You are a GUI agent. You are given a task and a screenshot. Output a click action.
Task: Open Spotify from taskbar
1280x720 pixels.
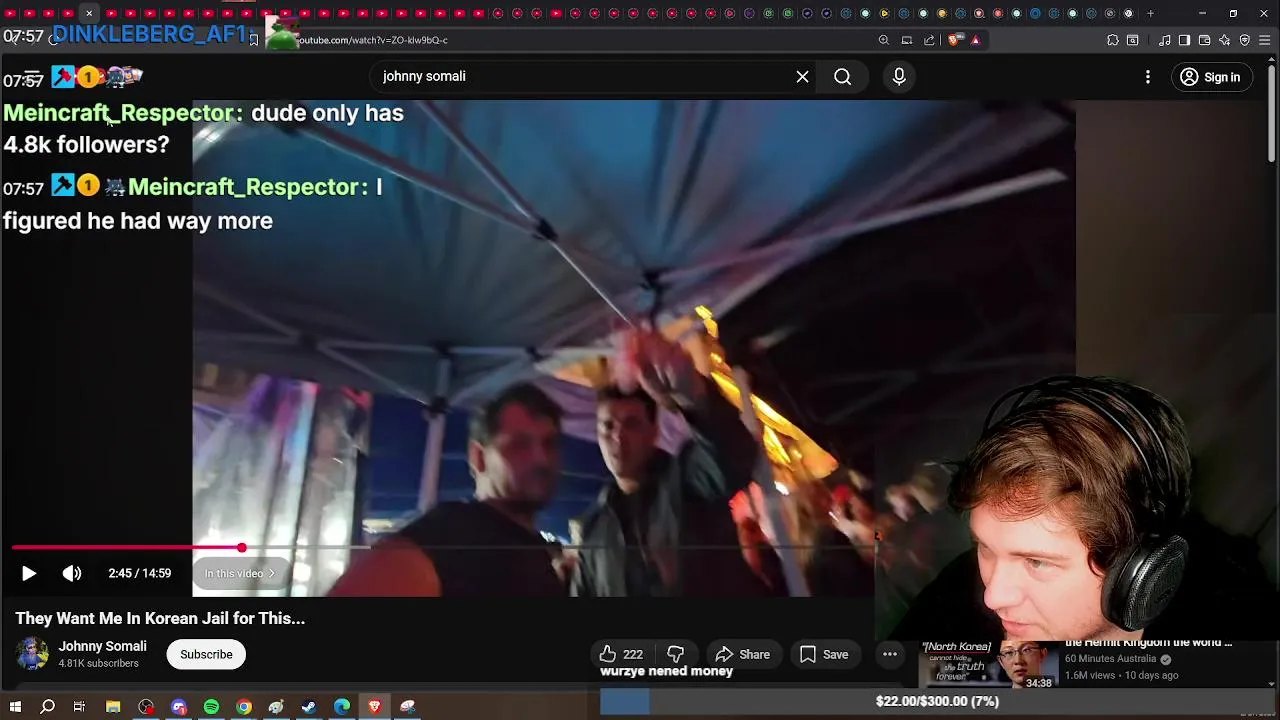(211, 707)
